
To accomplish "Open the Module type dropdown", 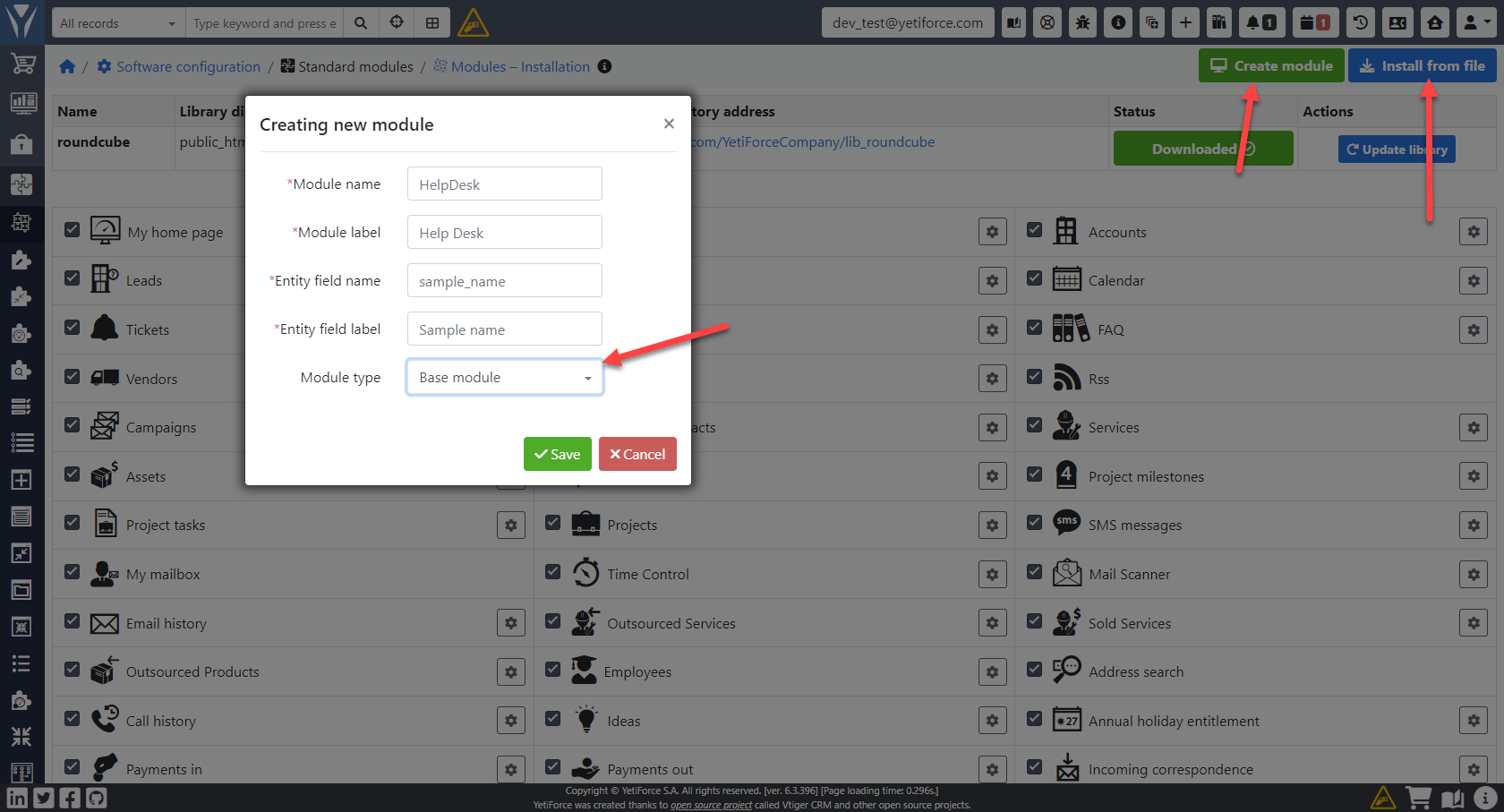I will coord(504,378).
